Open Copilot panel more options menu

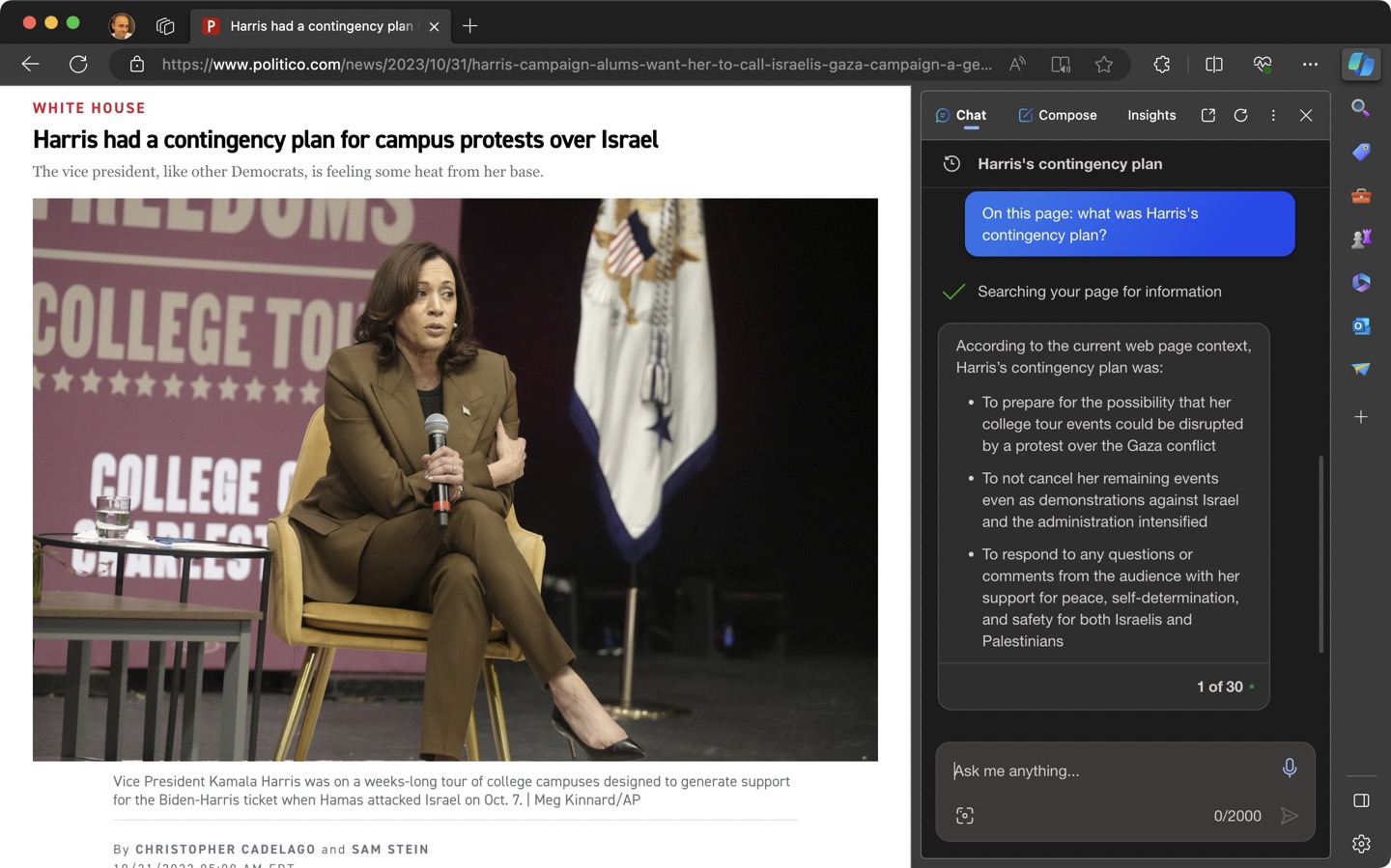1273,115
